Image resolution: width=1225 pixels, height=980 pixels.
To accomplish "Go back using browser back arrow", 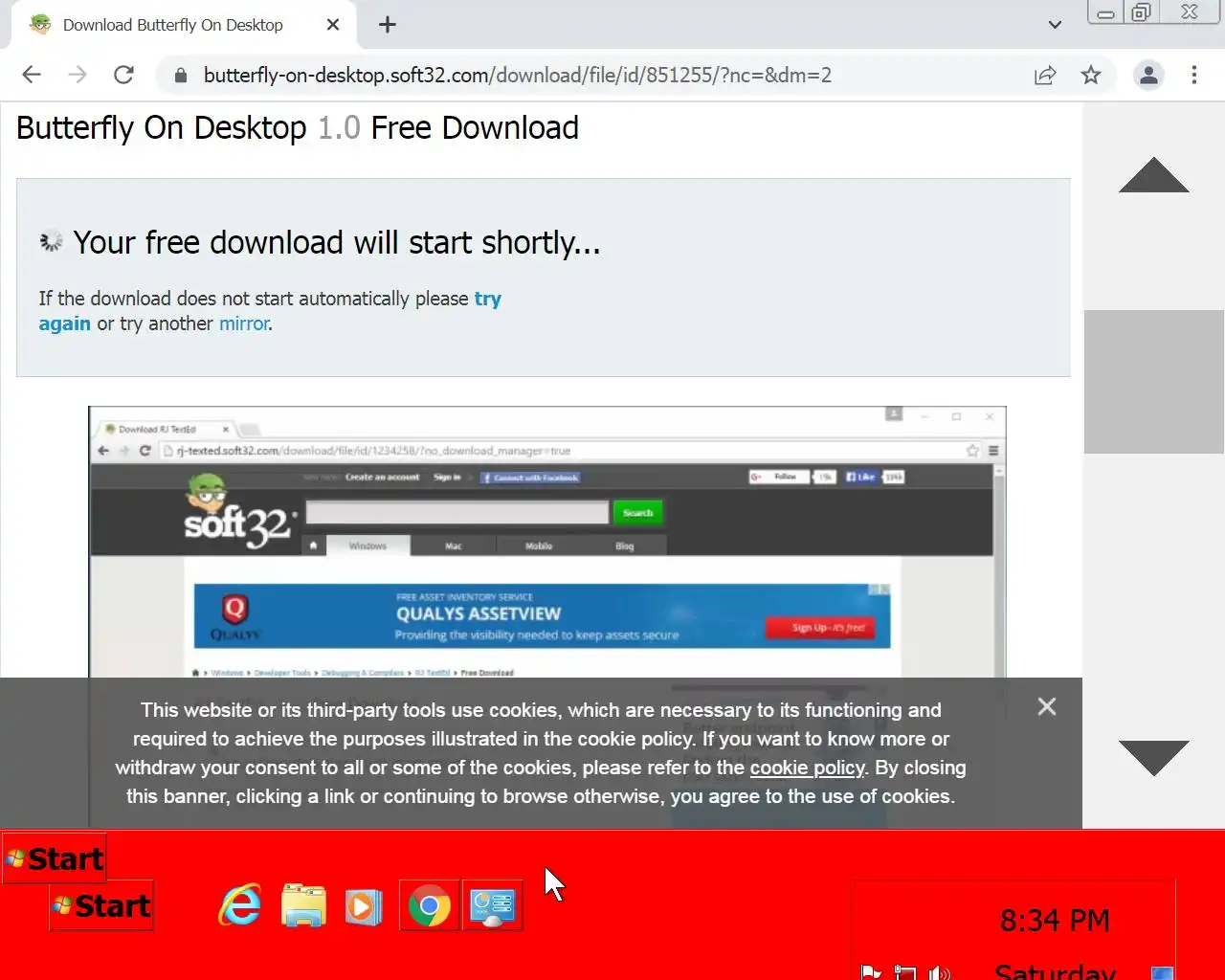I will pos(32,75).
